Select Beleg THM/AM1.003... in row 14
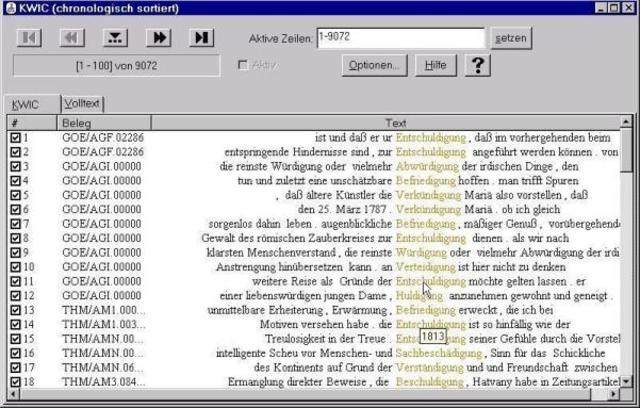The height and width of the screenshot is (408, 640). click(x=104, y=325)
